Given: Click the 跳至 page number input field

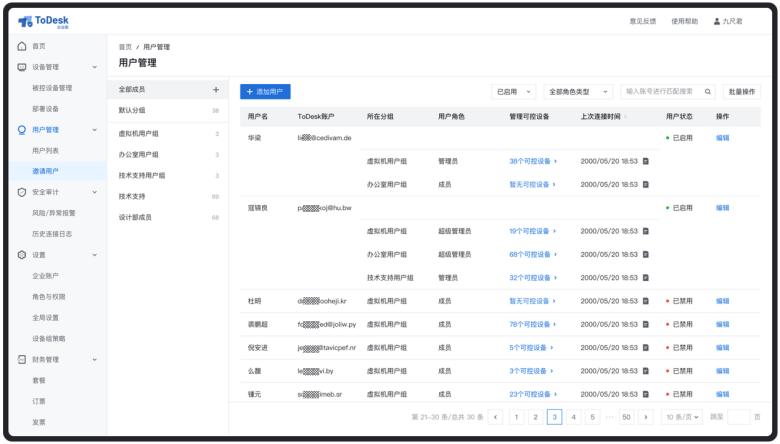Looking at the screenshot, I should pyautogui.click(x=738, y=417).
